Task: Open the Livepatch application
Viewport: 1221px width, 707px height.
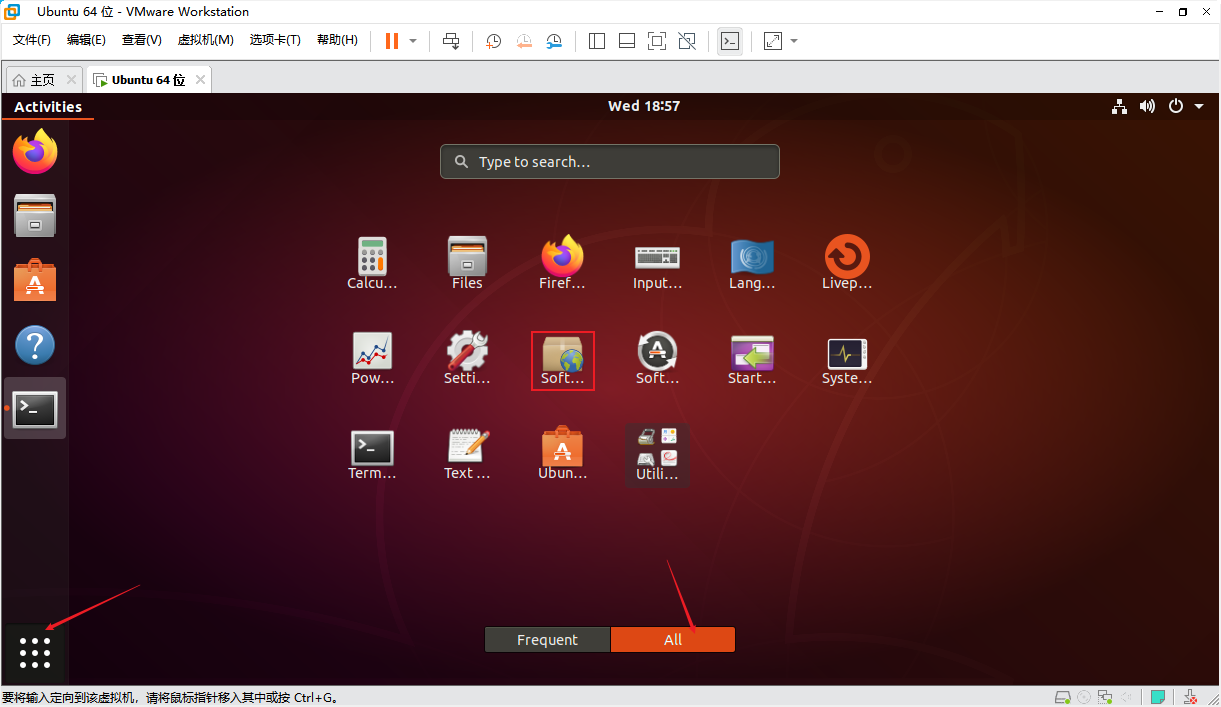Action: [847, 264]
